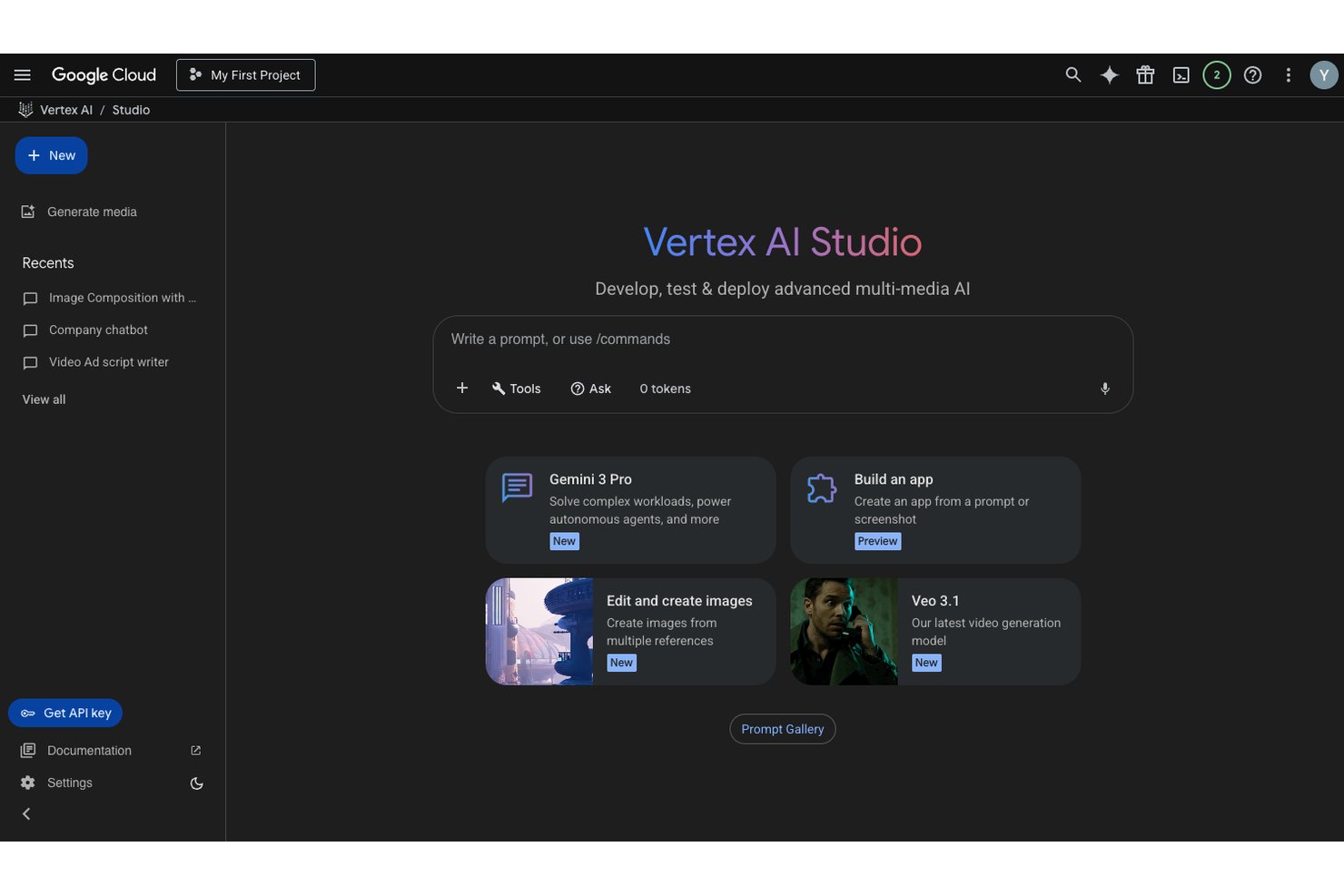The image size is (1344, 896).
Task: Open Generate media in sidebar
Action: pos(92,212)
